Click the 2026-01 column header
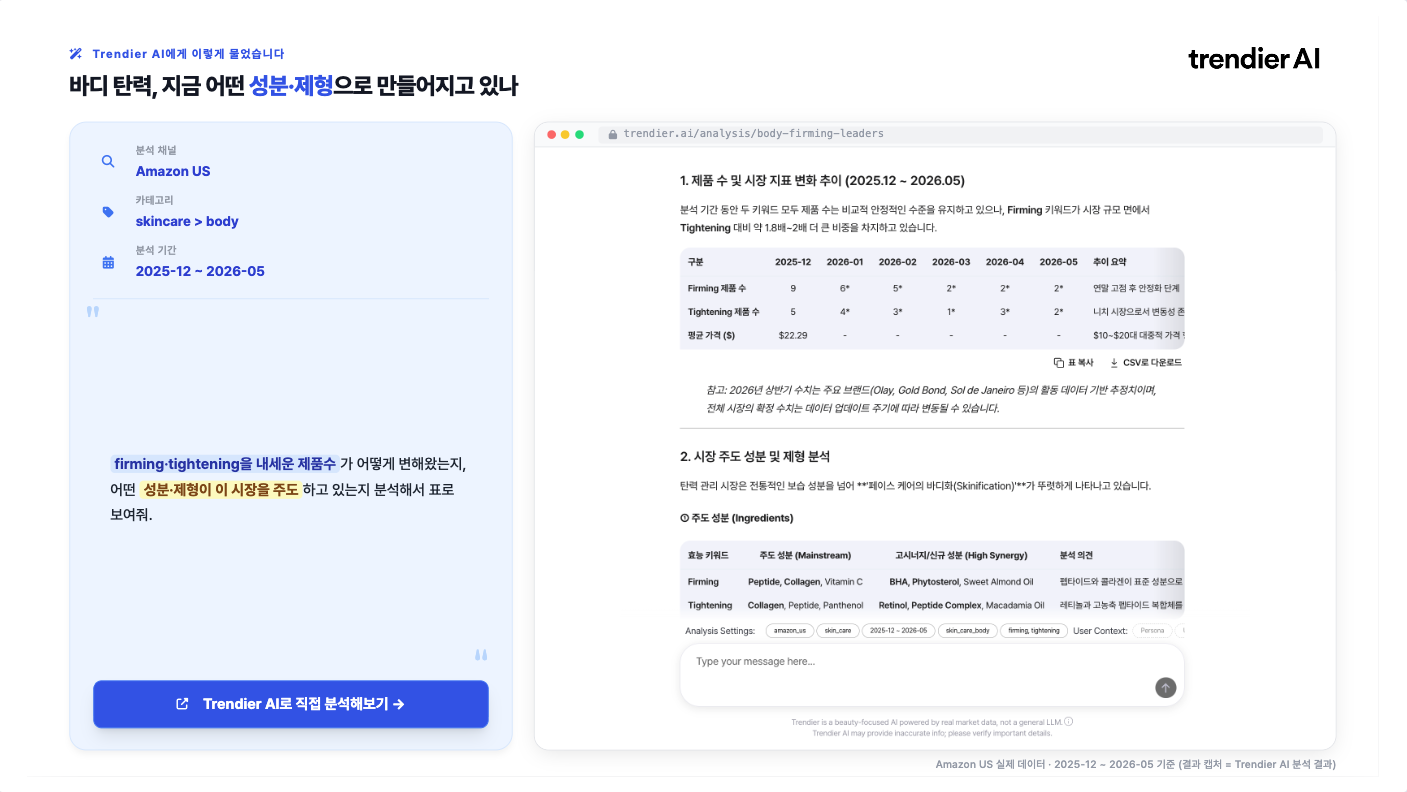 [845, 262]
